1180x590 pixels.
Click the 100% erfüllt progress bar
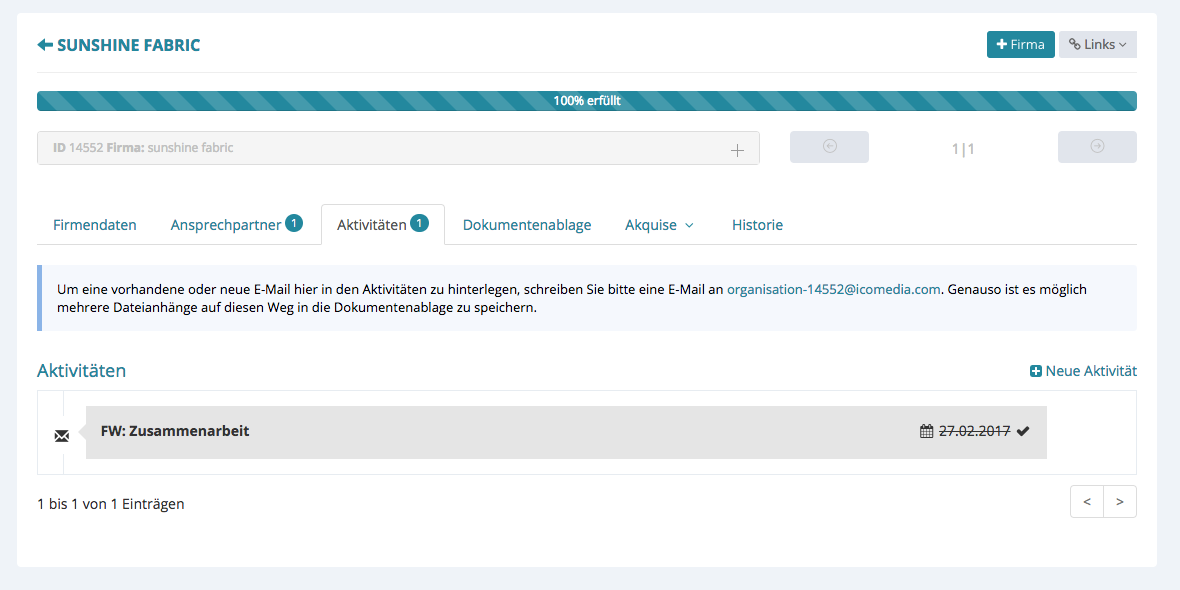587,101
